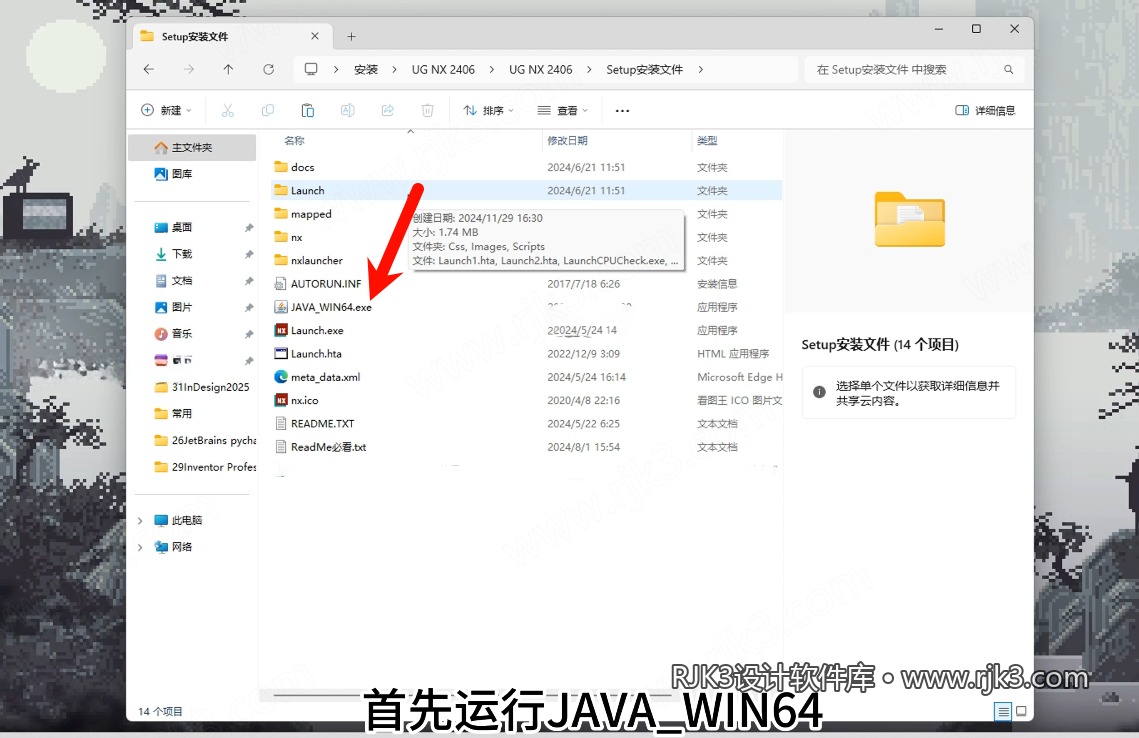Open the 查看 view dropdown
1139x738 pixels.
point(562,110)
